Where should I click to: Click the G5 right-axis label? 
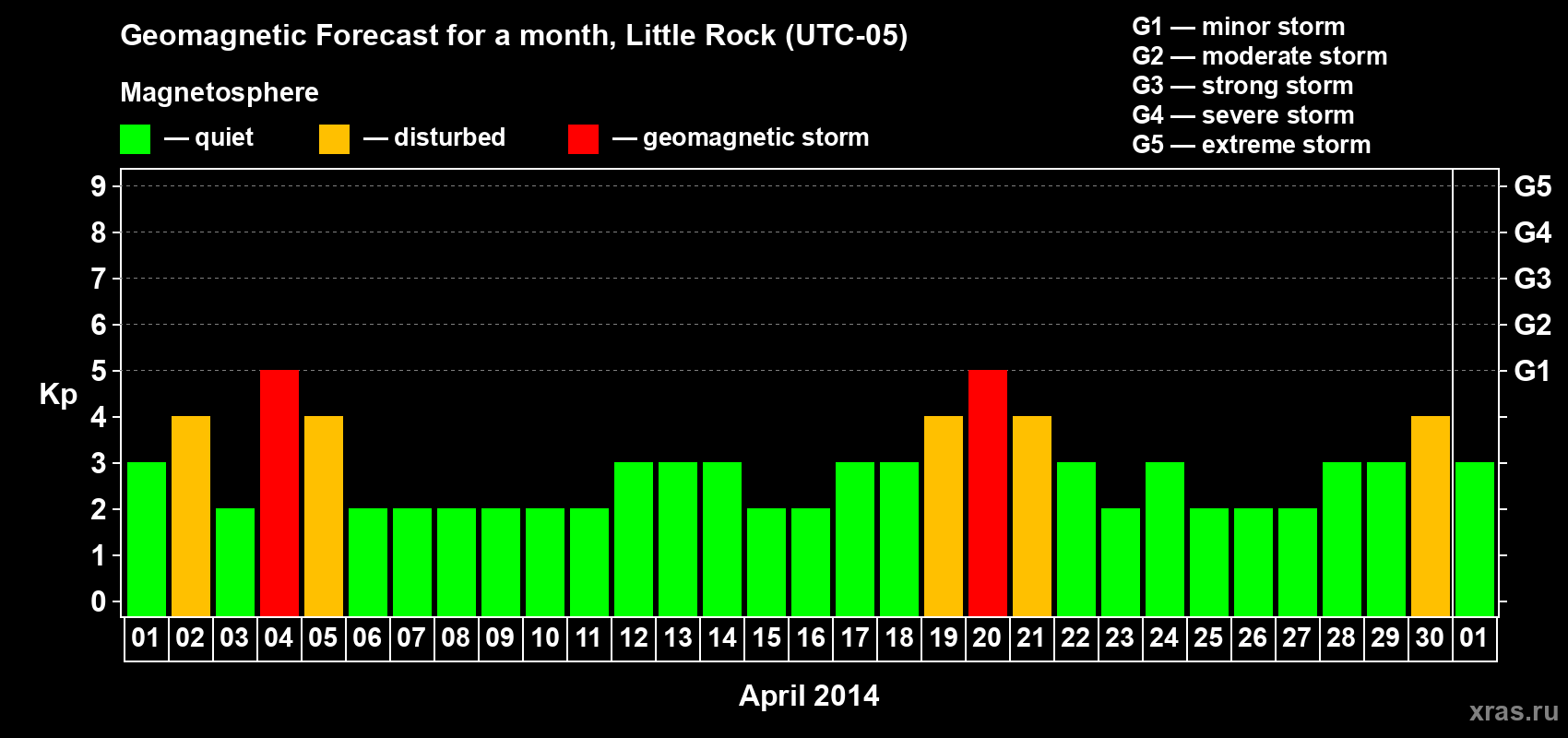[1533, 186]
